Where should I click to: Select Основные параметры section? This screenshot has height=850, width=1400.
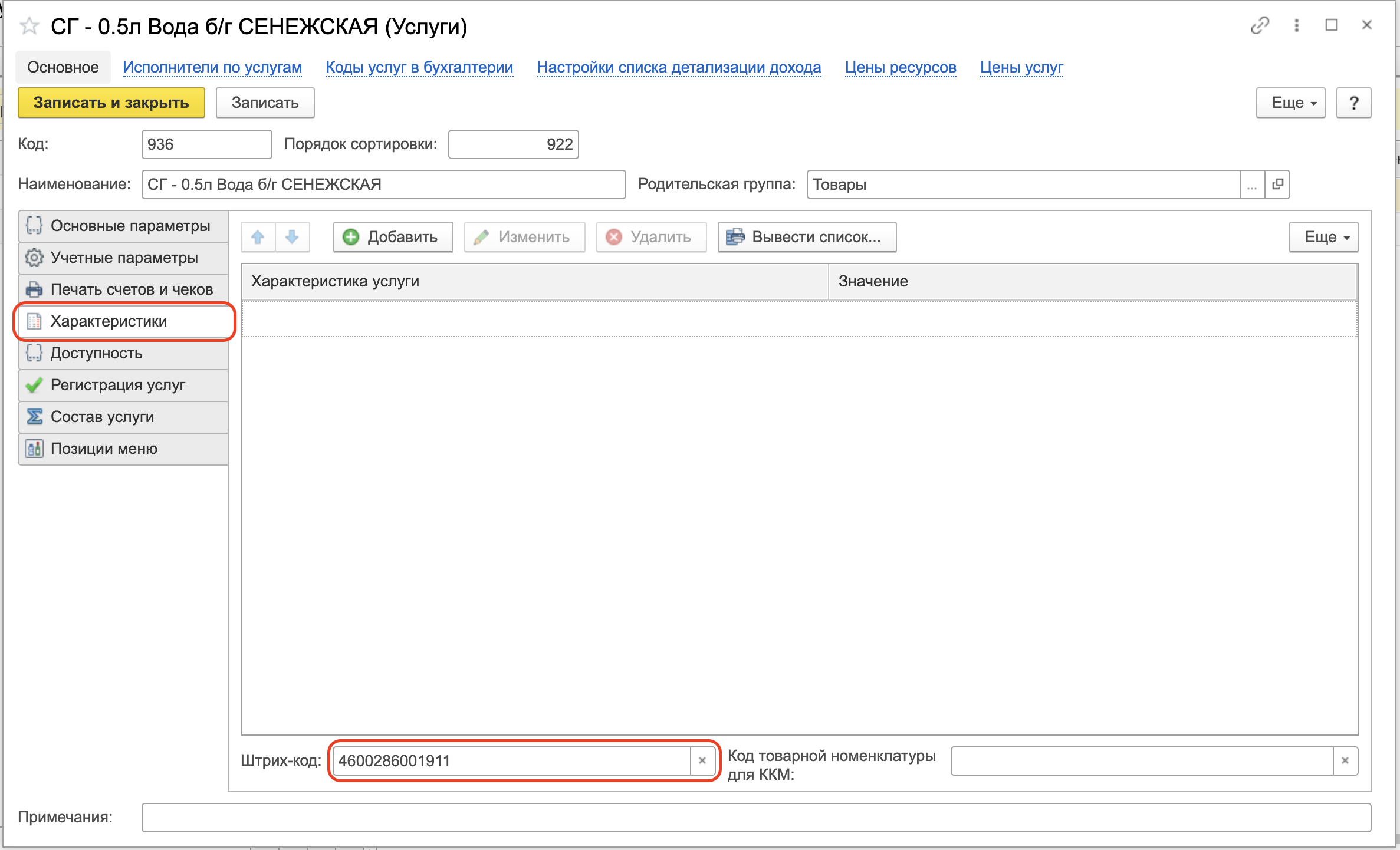pos(123,226)
